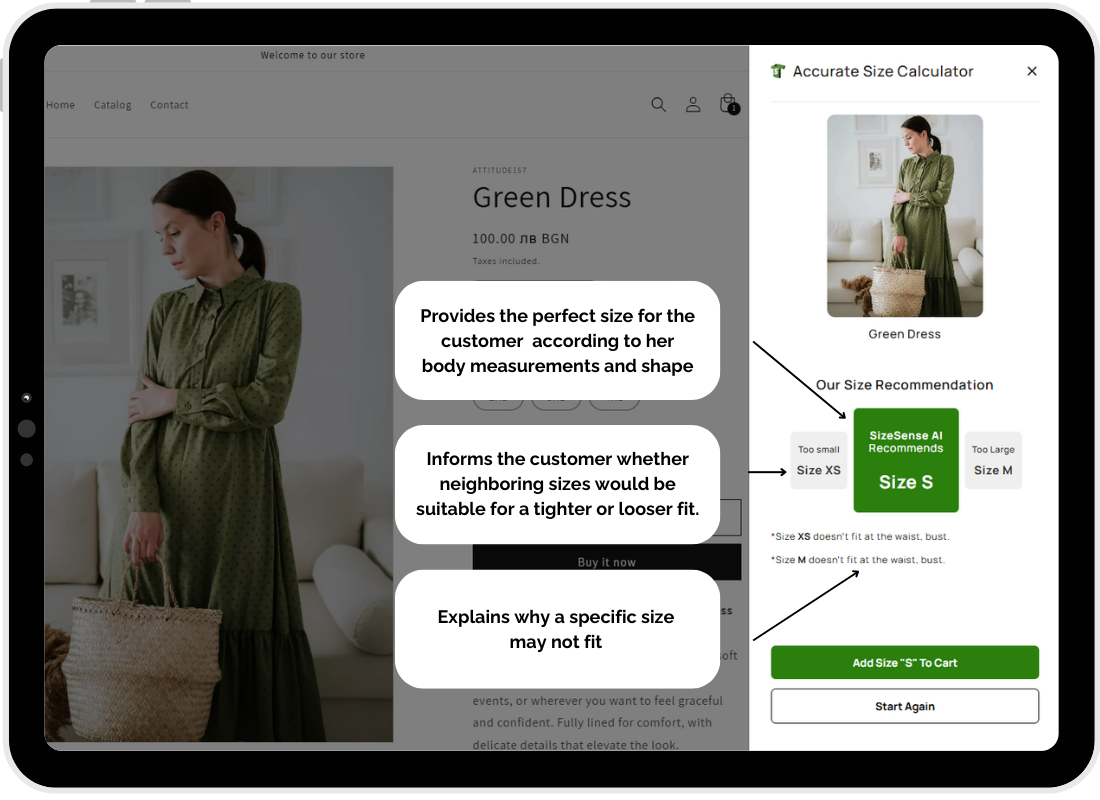1100x800 pixels.
Task: Open the shopping cart icon
Action: click(x=728, y=103)
